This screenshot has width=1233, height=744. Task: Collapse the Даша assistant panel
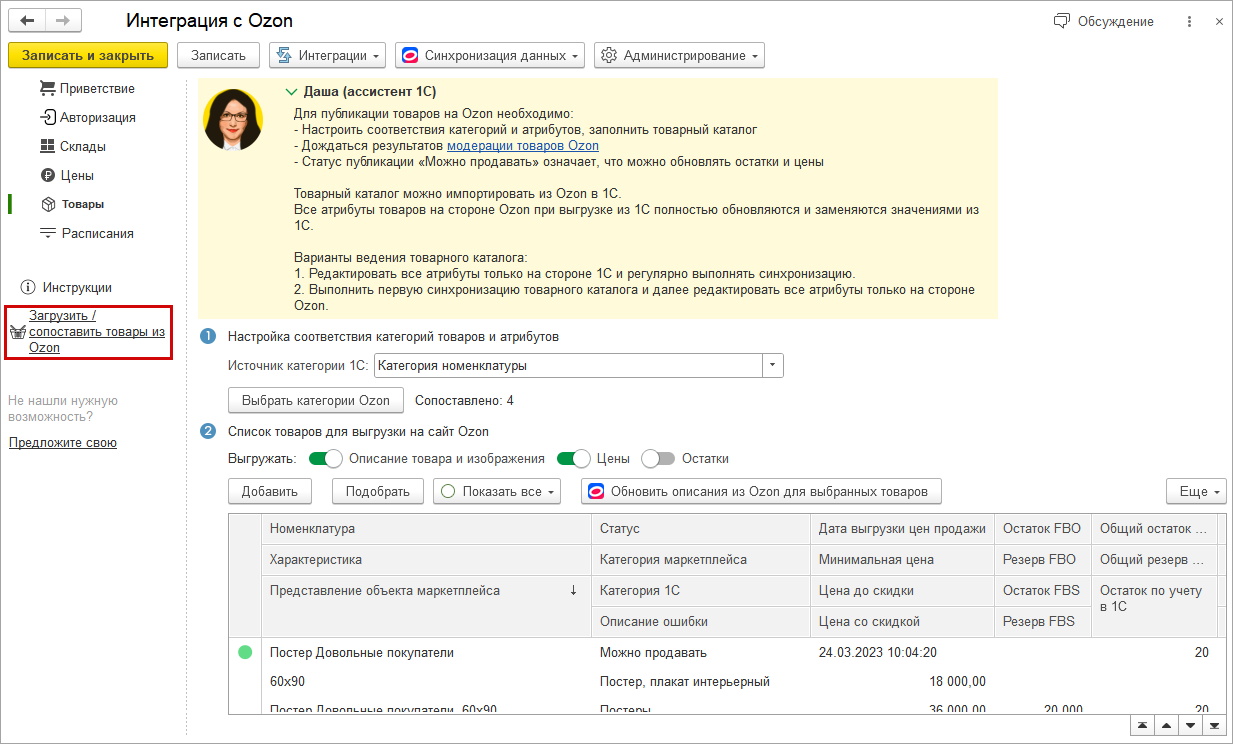point(292,90)
